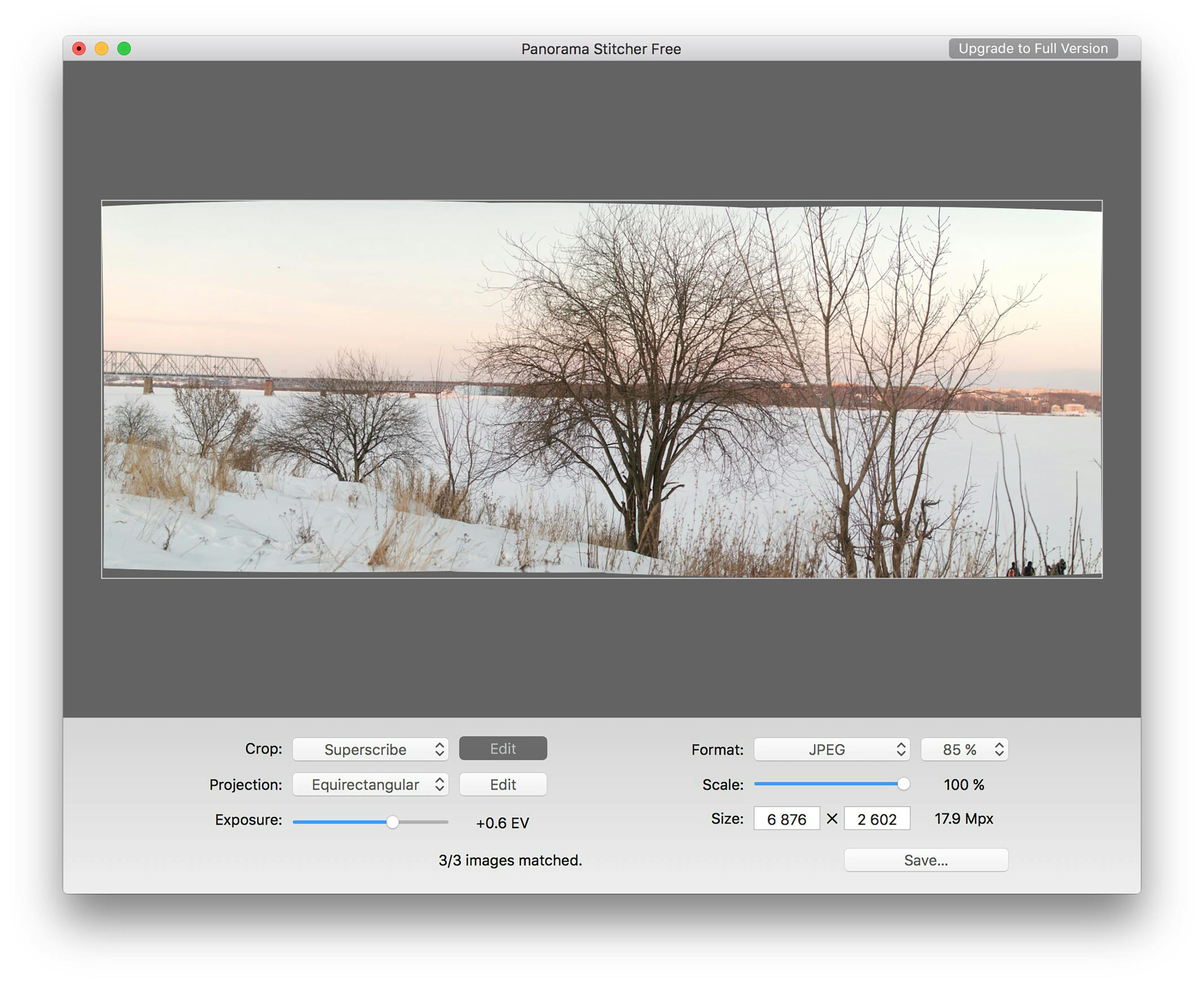Click the chevron arrows on Superscribe popup

coord(439,749)
